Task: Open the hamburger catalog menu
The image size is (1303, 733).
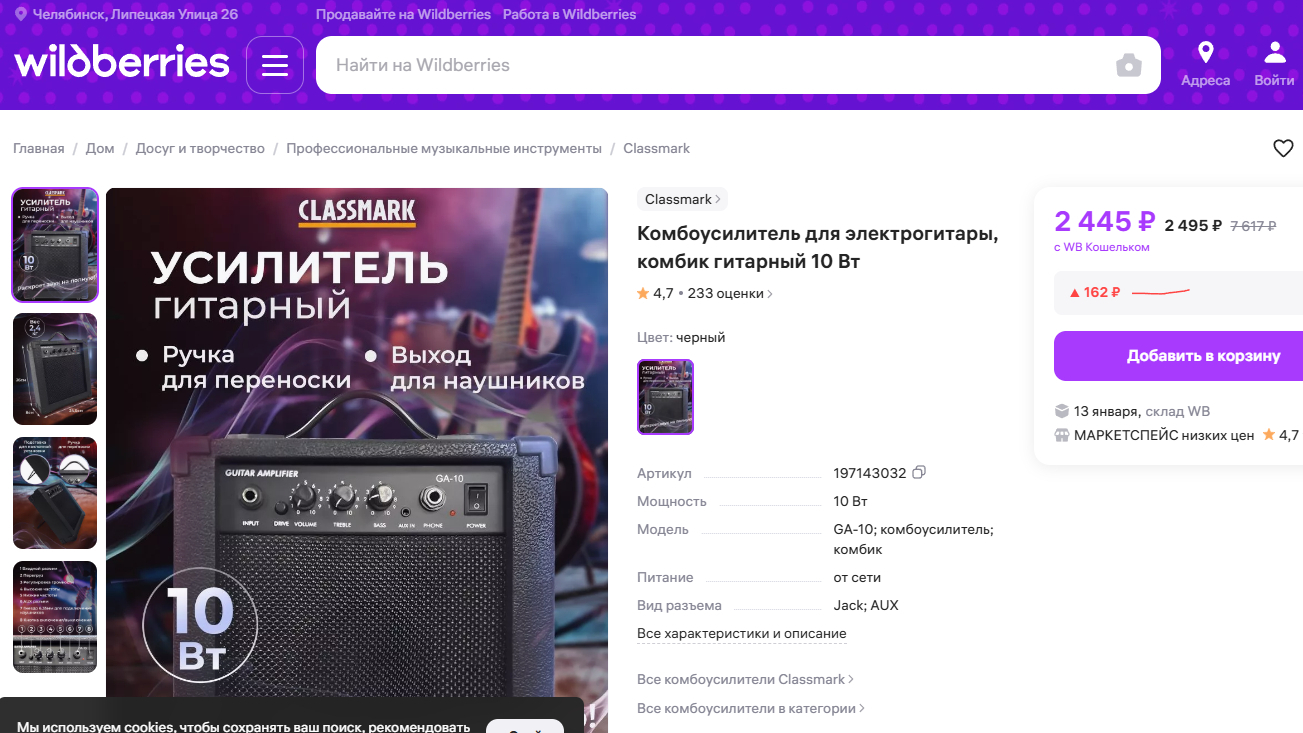Action: coord(275,65)
